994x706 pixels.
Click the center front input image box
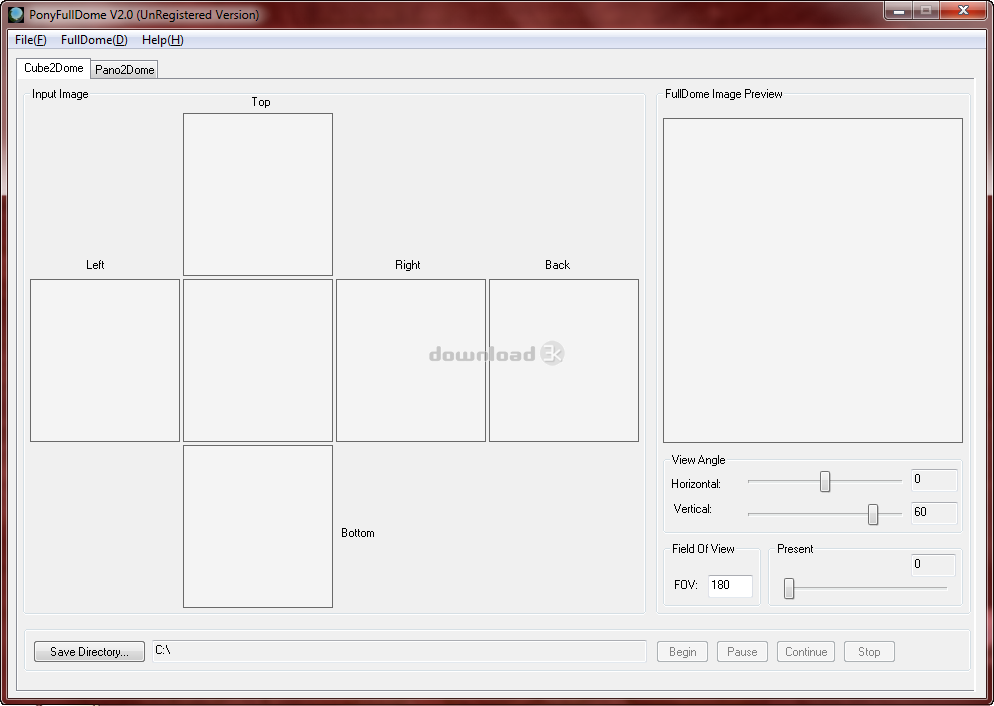258,361
